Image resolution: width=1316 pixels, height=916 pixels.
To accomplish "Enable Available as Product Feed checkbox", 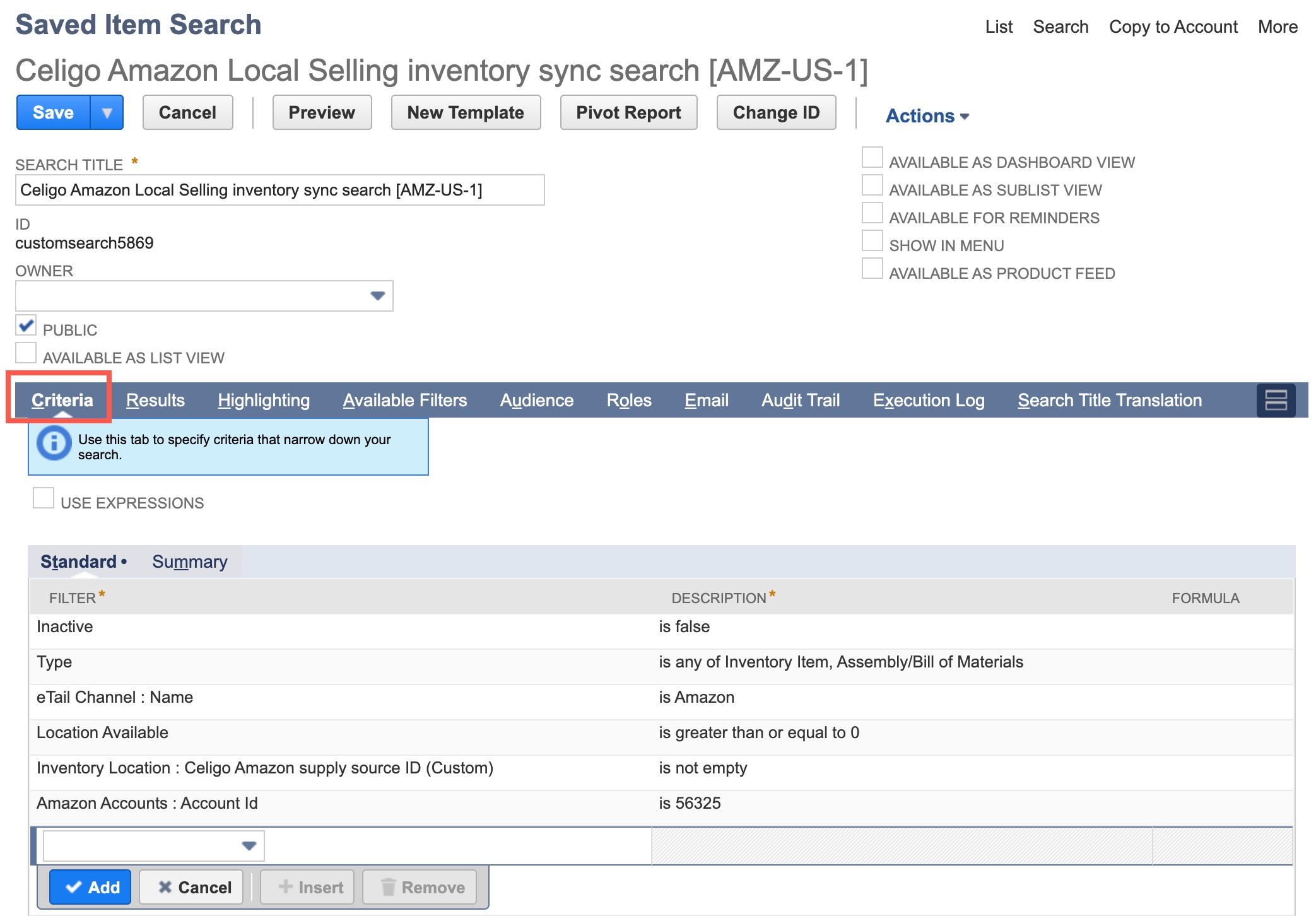I will pos(872,269).
